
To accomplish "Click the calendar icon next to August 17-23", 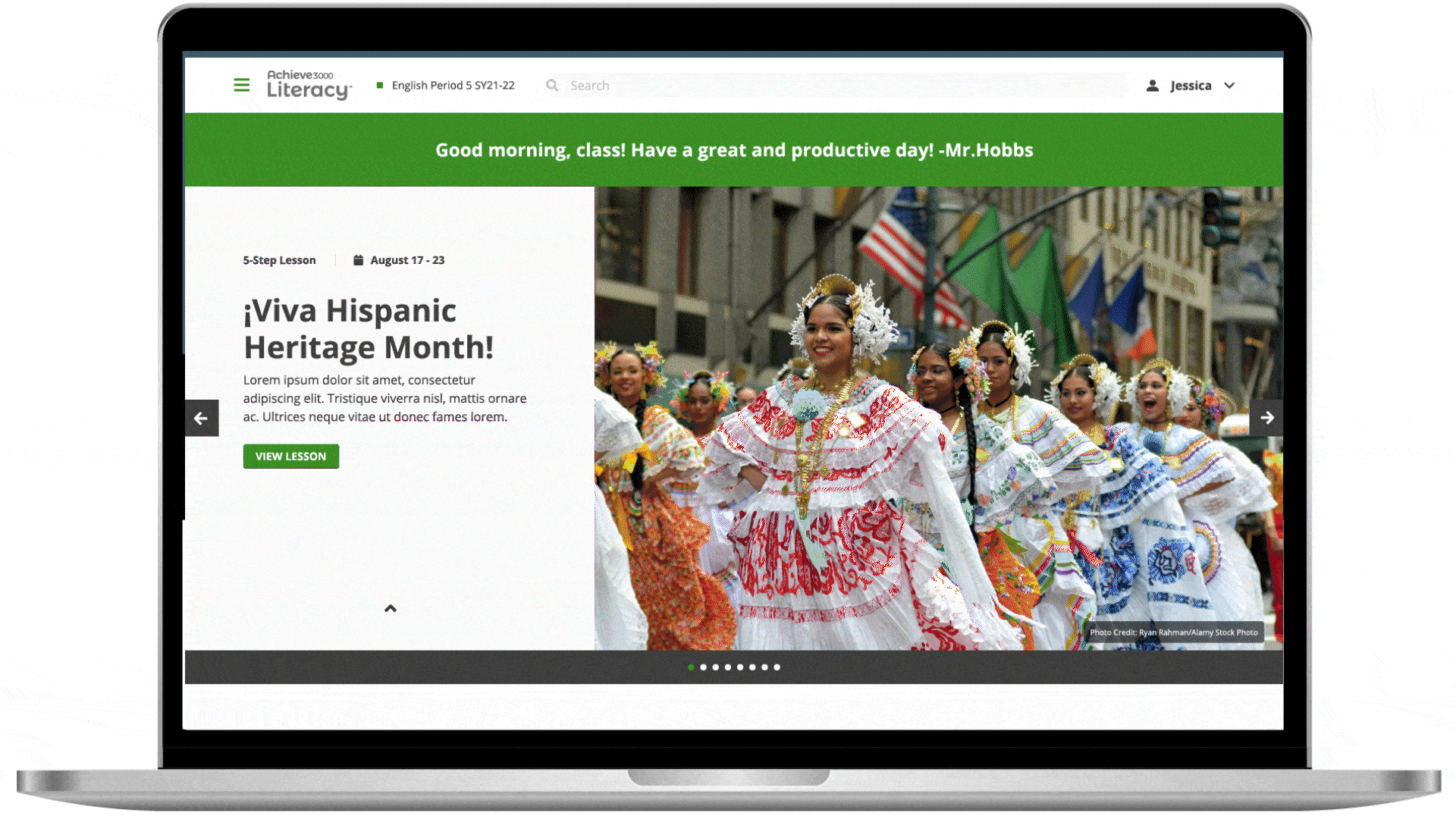I will (x=357, y=260).
